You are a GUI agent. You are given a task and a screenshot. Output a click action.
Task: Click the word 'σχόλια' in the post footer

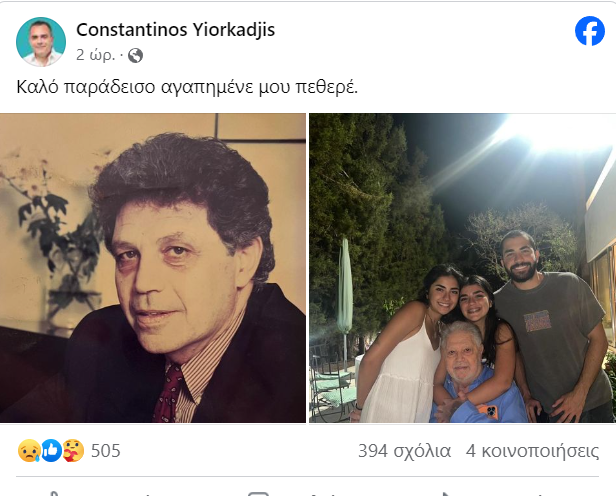pyautogui.click(x=422, y=451)
